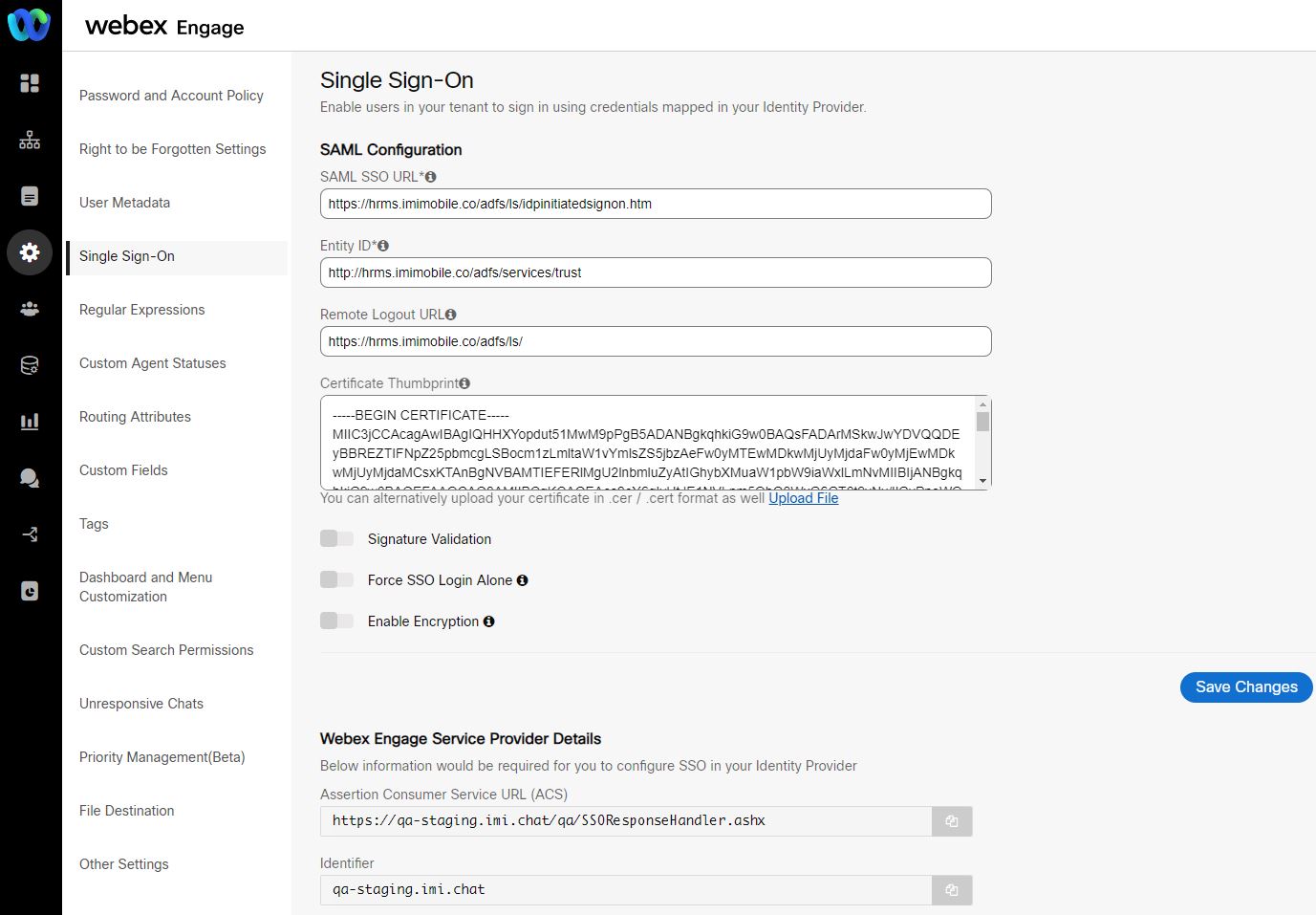
Task: Click the Single Sign-On page heading
Action: (x=397, y=80)
